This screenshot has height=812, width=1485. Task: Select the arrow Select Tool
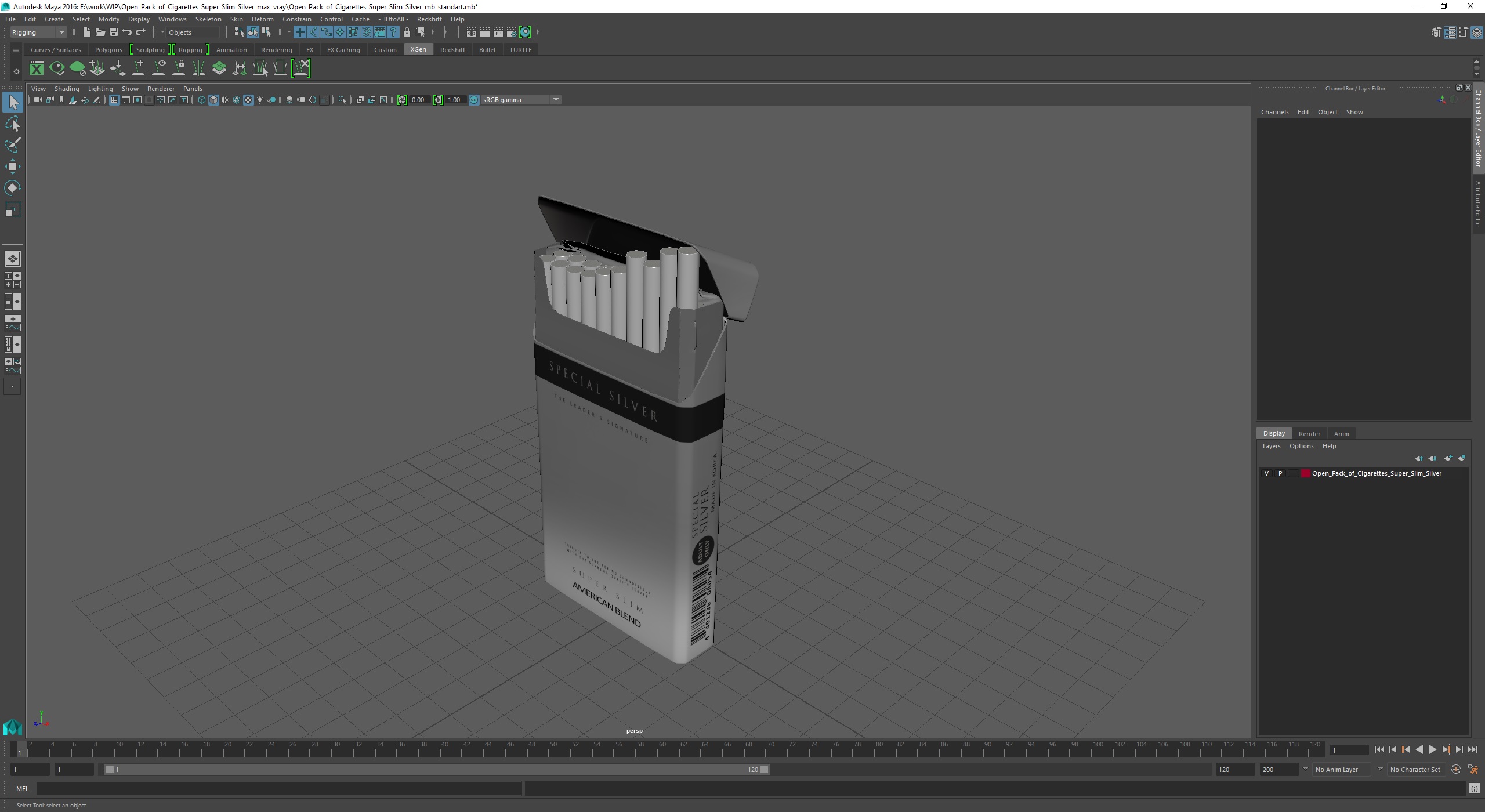click(x=13, y=102)
